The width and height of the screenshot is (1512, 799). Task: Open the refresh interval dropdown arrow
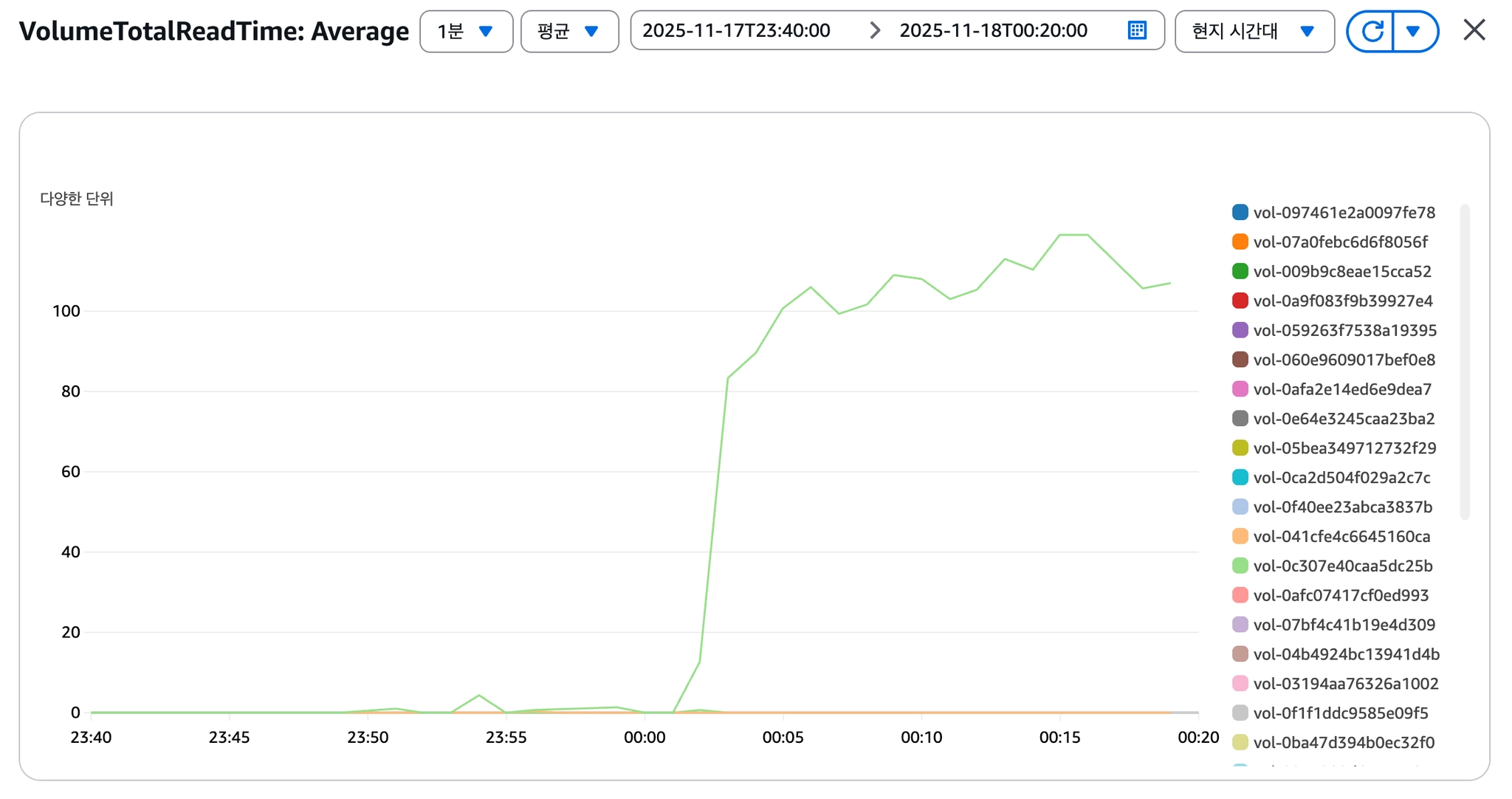click(1413, 31)
